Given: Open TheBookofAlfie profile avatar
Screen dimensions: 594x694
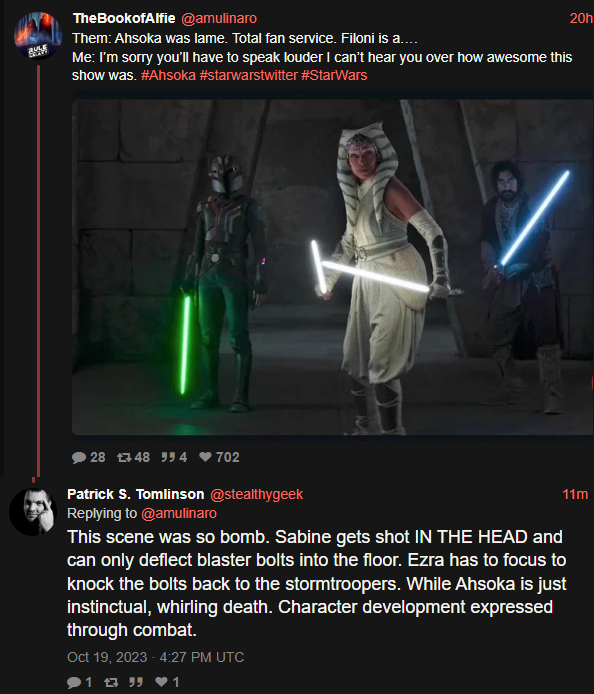Looking at the screenshot, I should pos(38,35).
